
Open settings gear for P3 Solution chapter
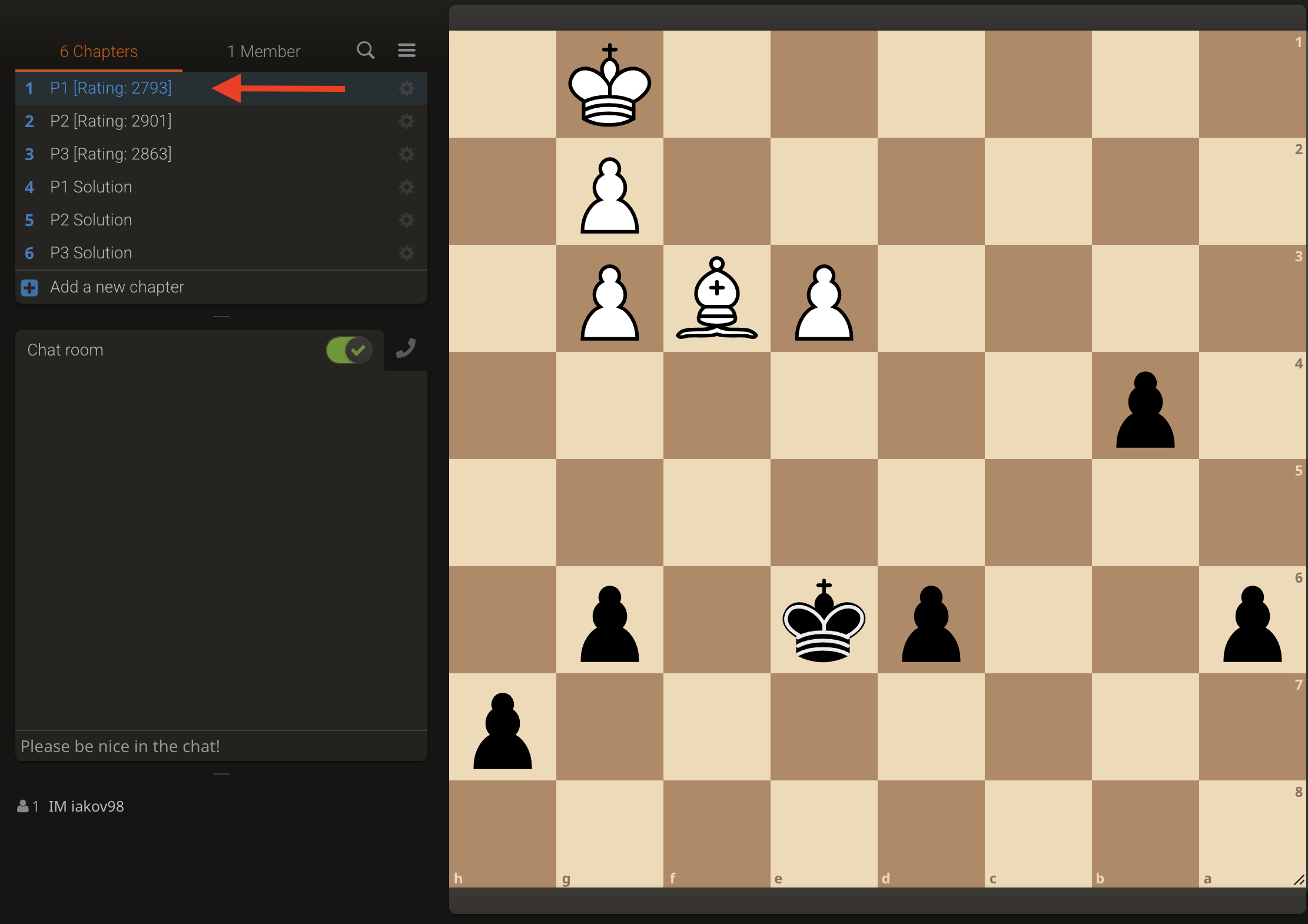pos(406,253)
